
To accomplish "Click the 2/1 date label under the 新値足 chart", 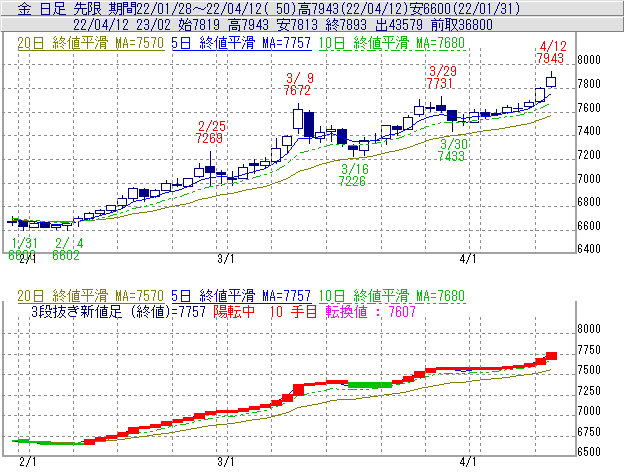I will [27, 462].
